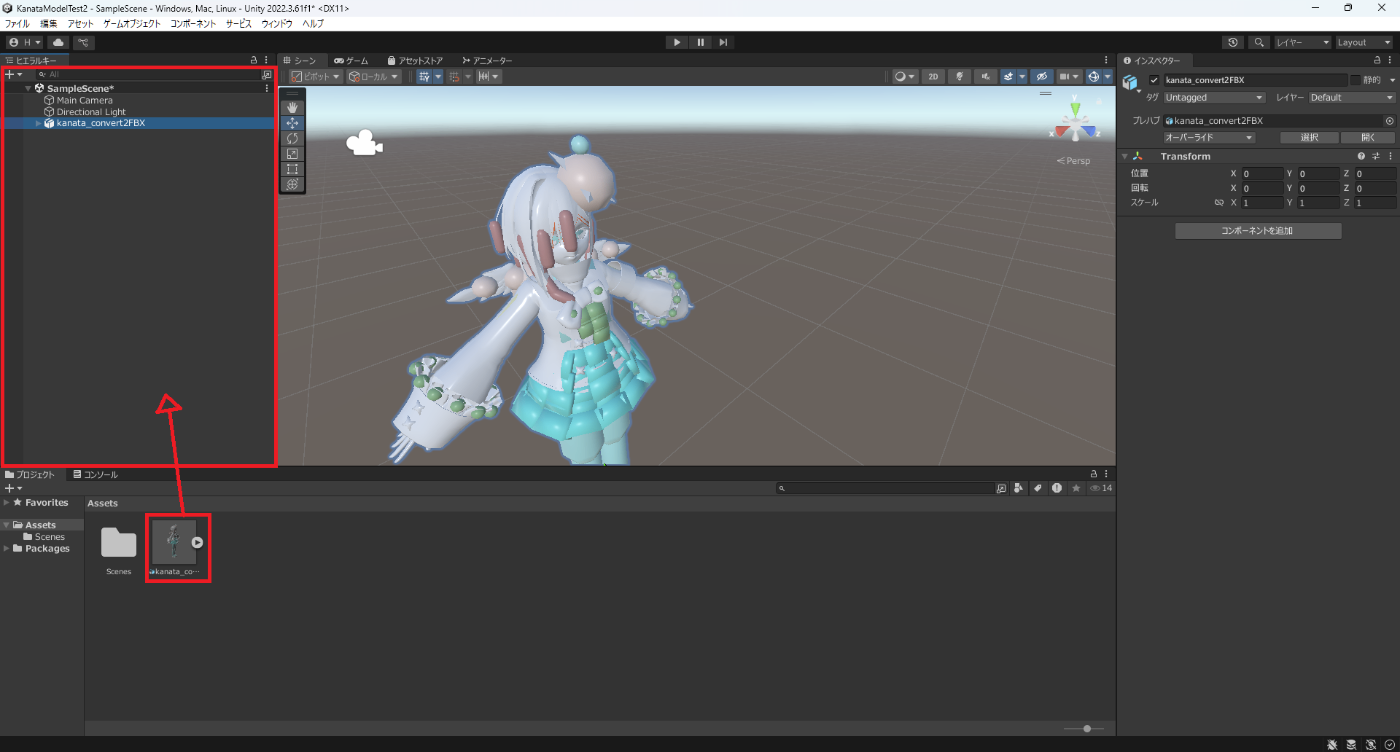
Task: Toggle 2D view mode
Action: pyautogui.click(x=933, y=76)
